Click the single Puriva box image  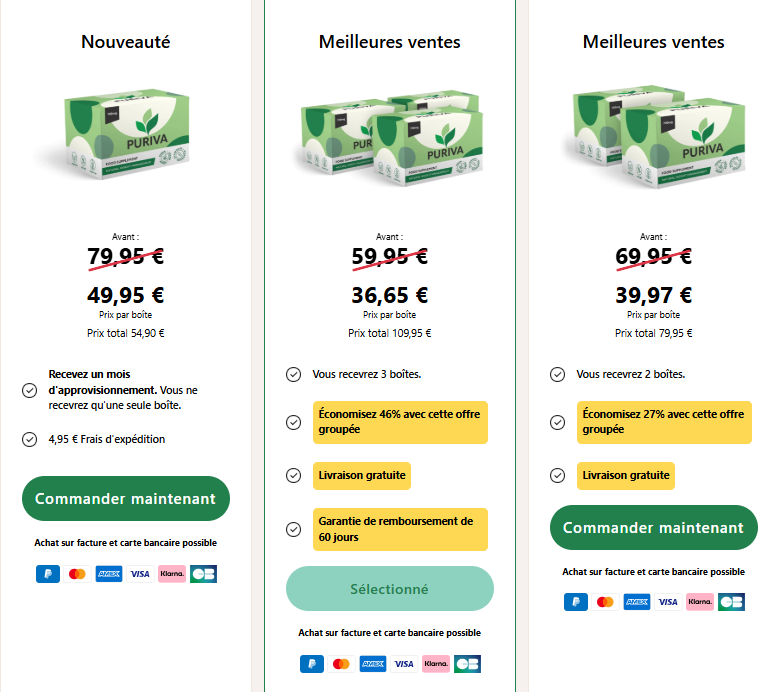pos(126,134)
